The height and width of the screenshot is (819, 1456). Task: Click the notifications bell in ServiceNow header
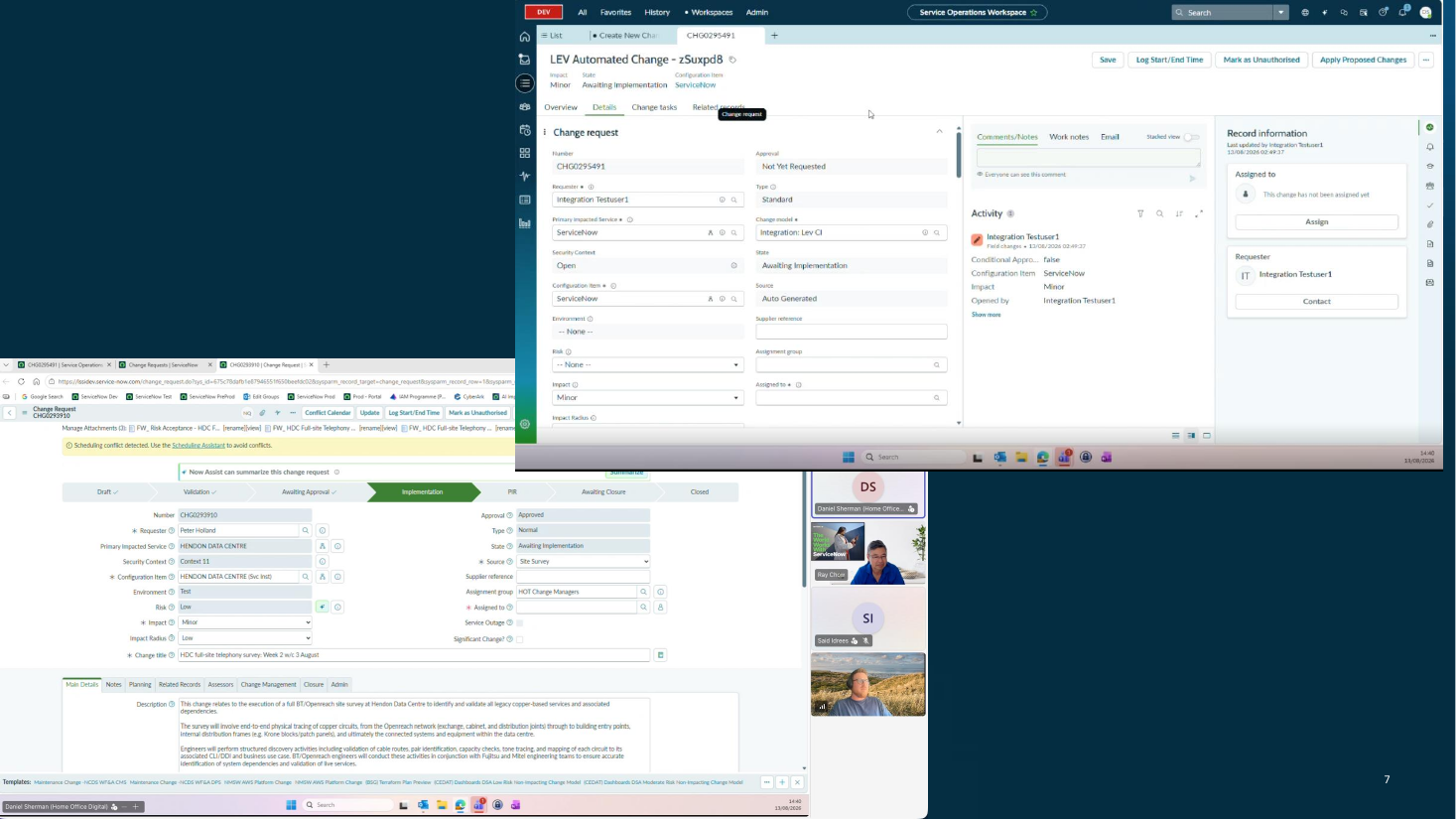(x=1402, y=12)
